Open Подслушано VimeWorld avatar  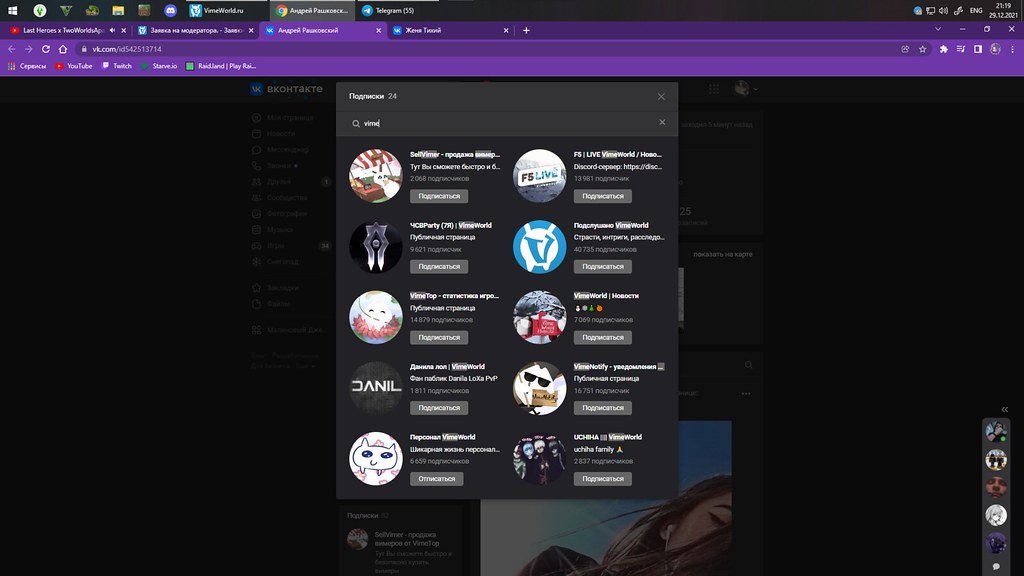coord(539,246)
